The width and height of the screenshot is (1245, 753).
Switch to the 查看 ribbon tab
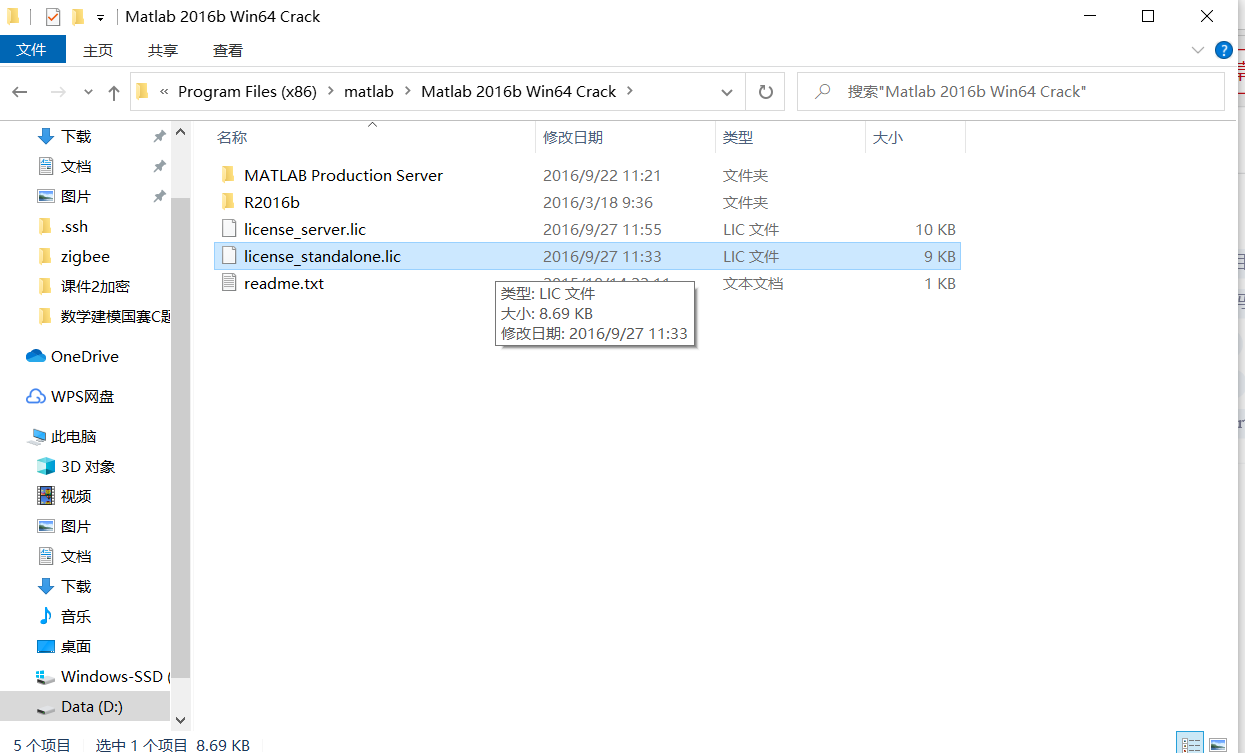[228, 50]
